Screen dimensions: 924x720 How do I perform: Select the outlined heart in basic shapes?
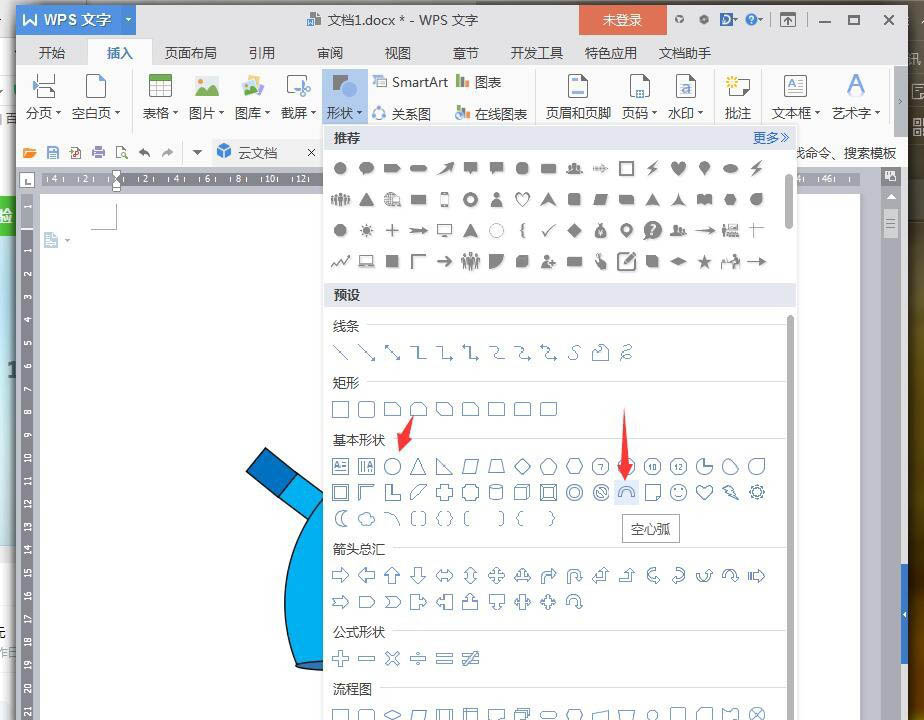click(704, 493)
